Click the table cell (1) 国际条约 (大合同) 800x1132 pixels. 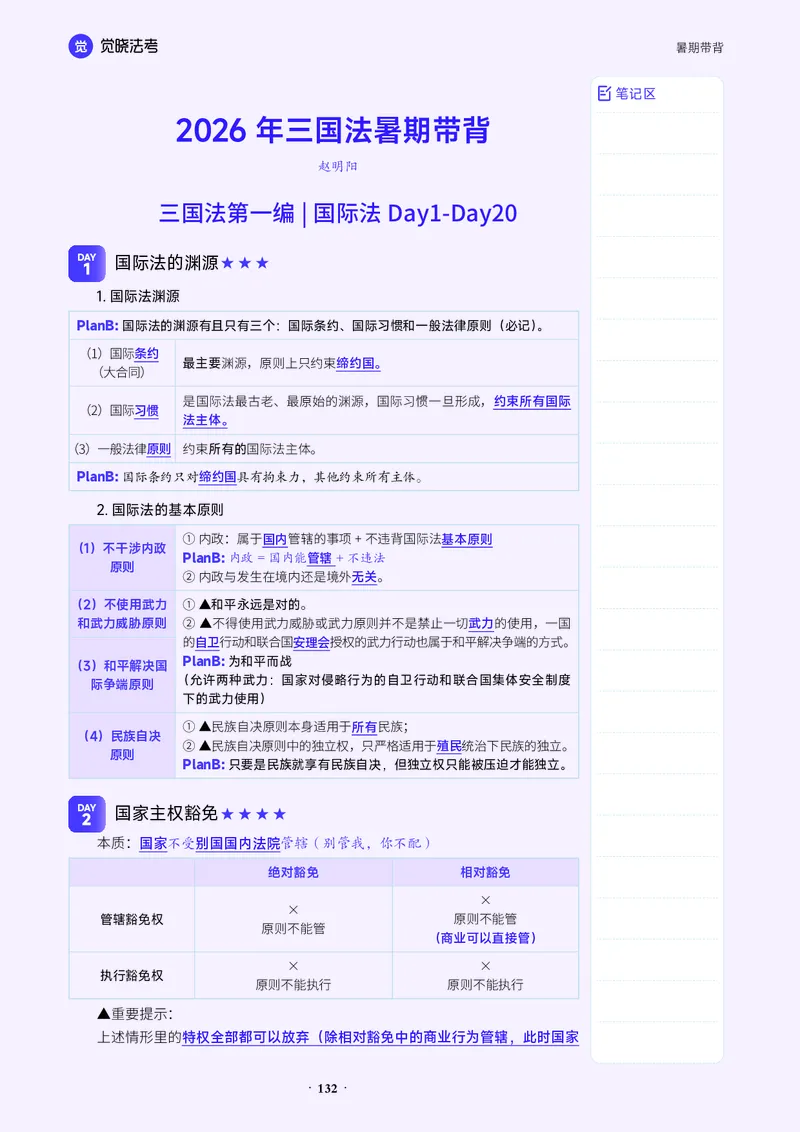click(122, 362)
